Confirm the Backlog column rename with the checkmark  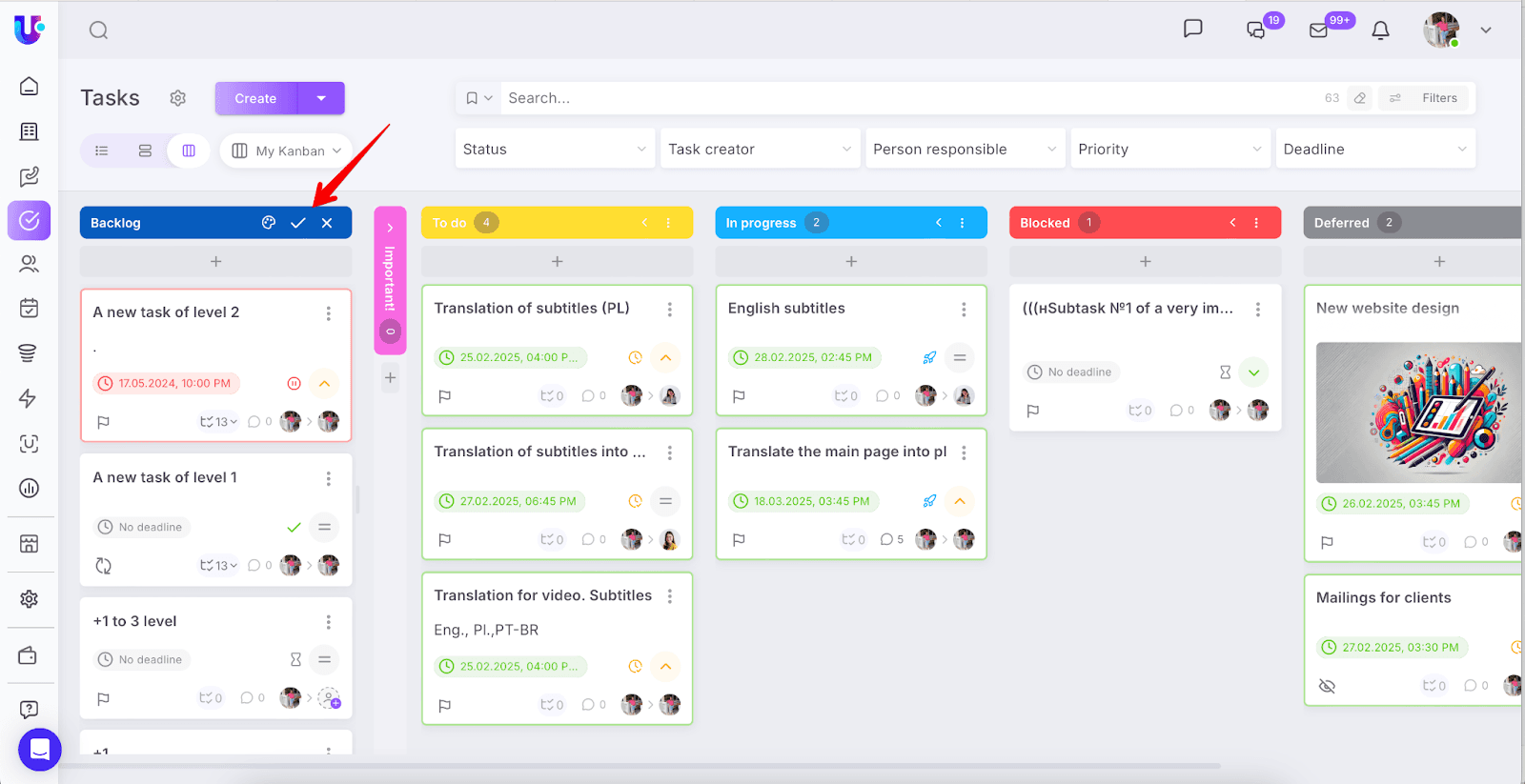[x=298, y=223]
